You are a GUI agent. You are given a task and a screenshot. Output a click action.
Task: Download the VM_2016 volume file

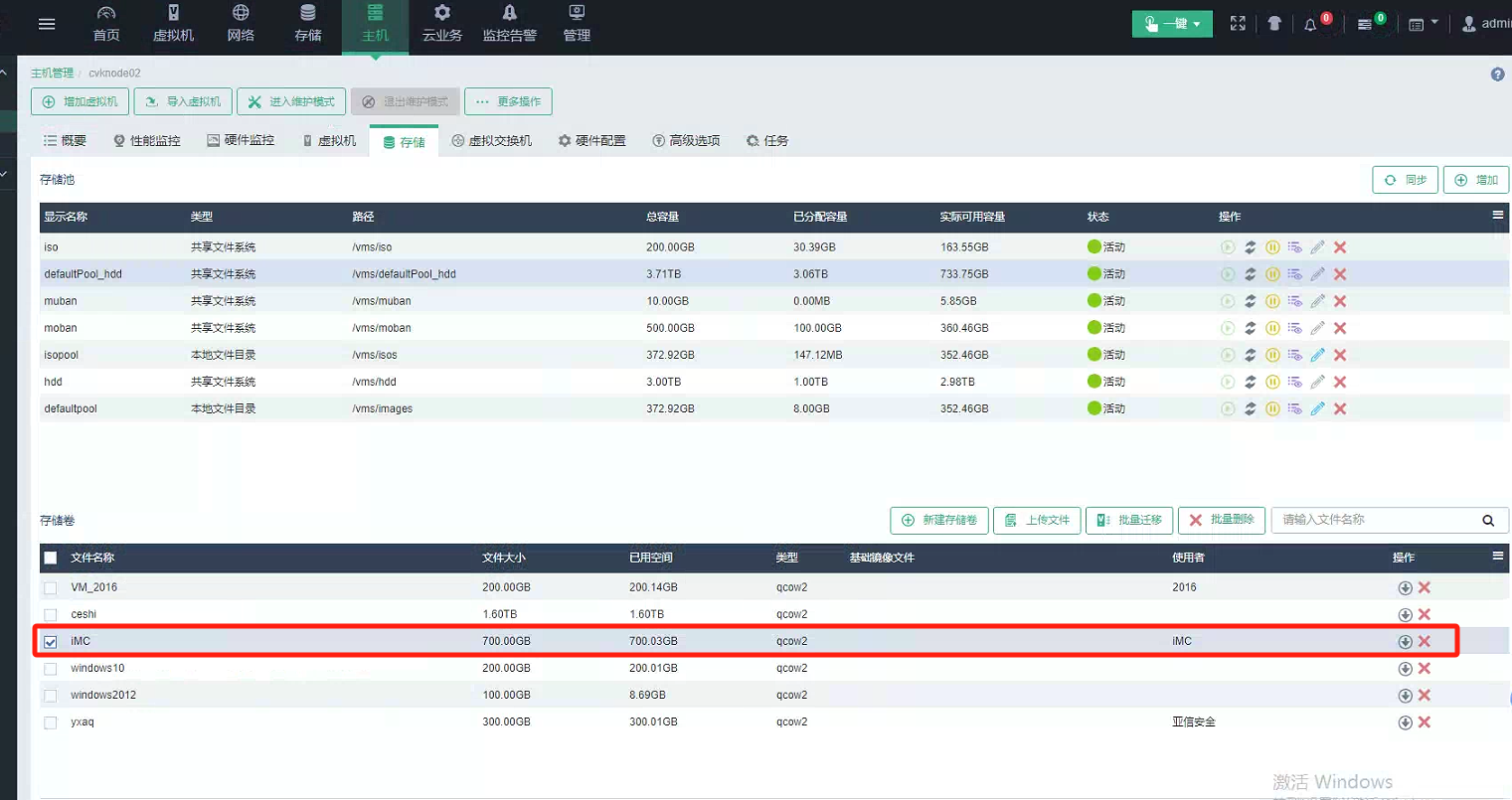[x=1405, y=588]
